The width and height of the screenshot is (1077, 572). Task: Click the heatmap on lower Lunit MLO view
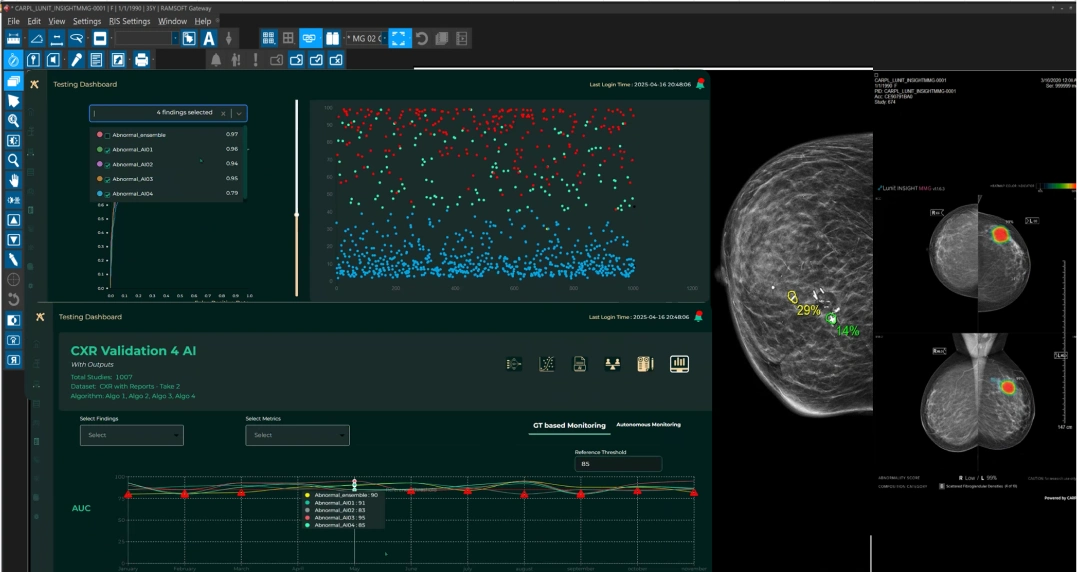point(1008,387)
